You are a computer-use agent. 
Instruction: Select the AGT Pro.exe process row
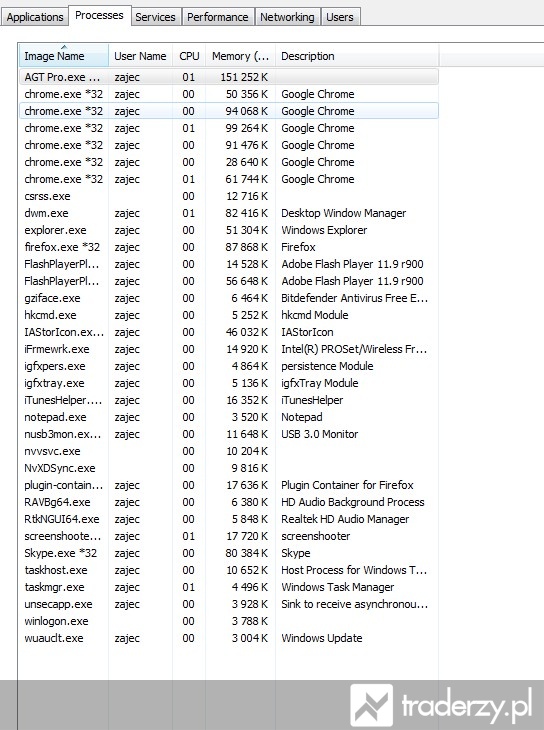click(x=229, y=77)
